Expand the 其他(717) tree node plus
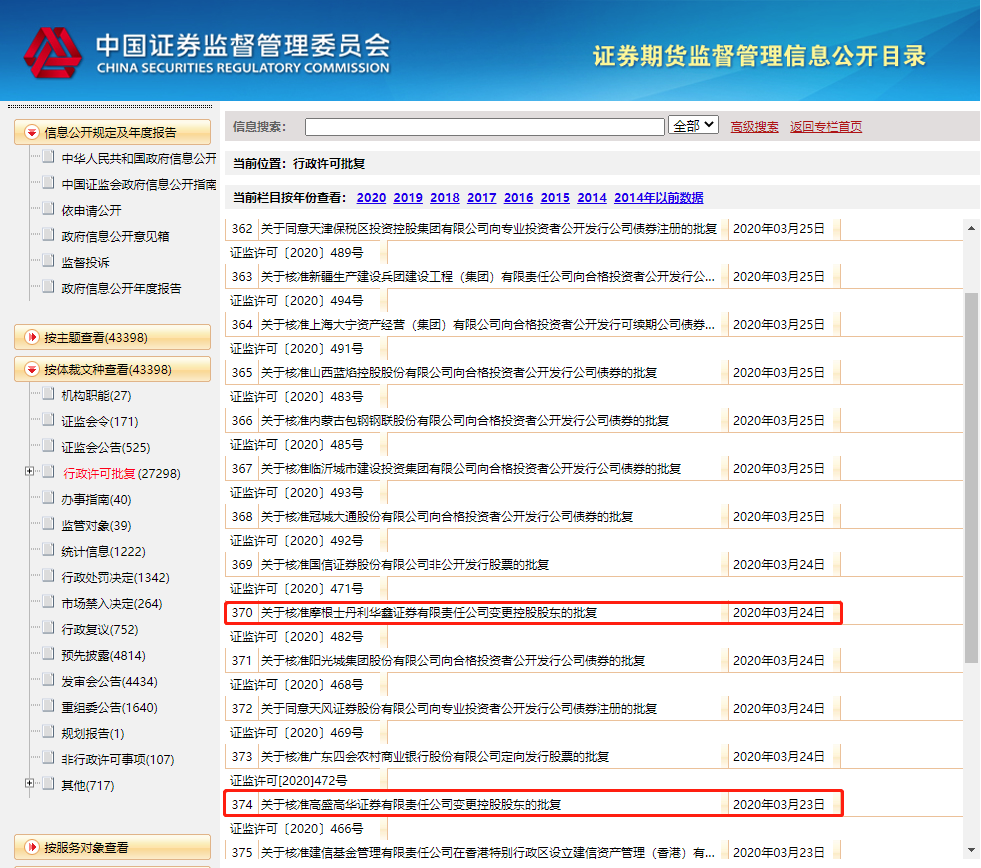Image resolution: width=981 pixels, height=868 pixels. point(29,783)
